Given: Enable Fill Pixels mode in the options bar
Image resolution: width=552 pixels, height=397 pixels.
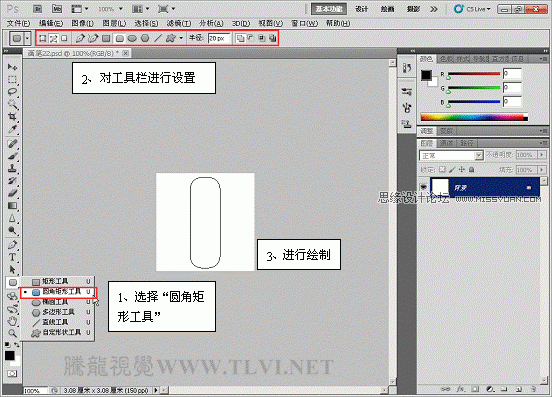Looking at the screenshot, I should tap(64, 38).
